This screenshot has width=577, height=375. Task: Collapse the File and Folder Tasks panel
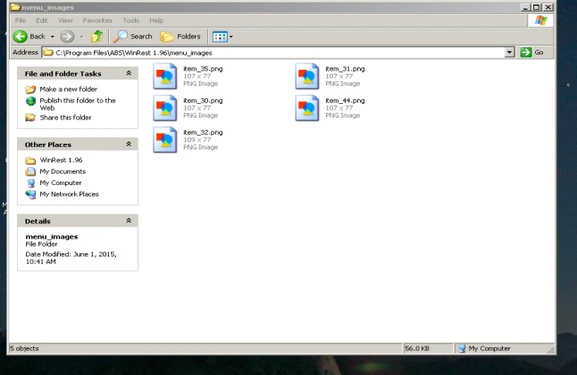128,73
